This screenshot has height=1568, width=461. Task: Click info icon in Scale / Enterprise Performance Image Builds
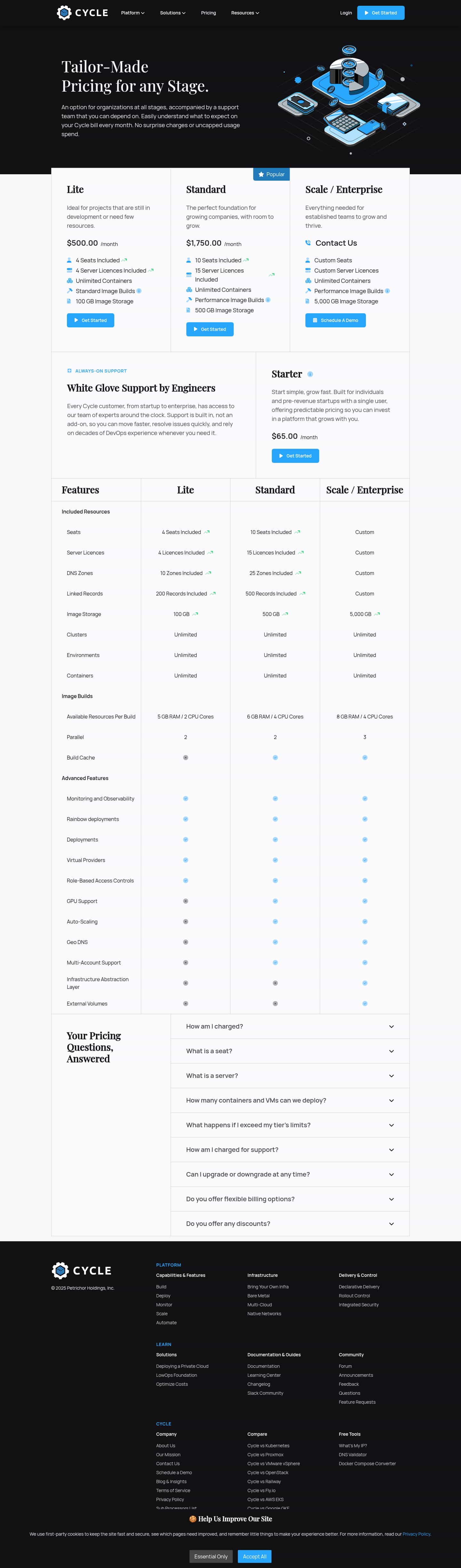(387, 291)
